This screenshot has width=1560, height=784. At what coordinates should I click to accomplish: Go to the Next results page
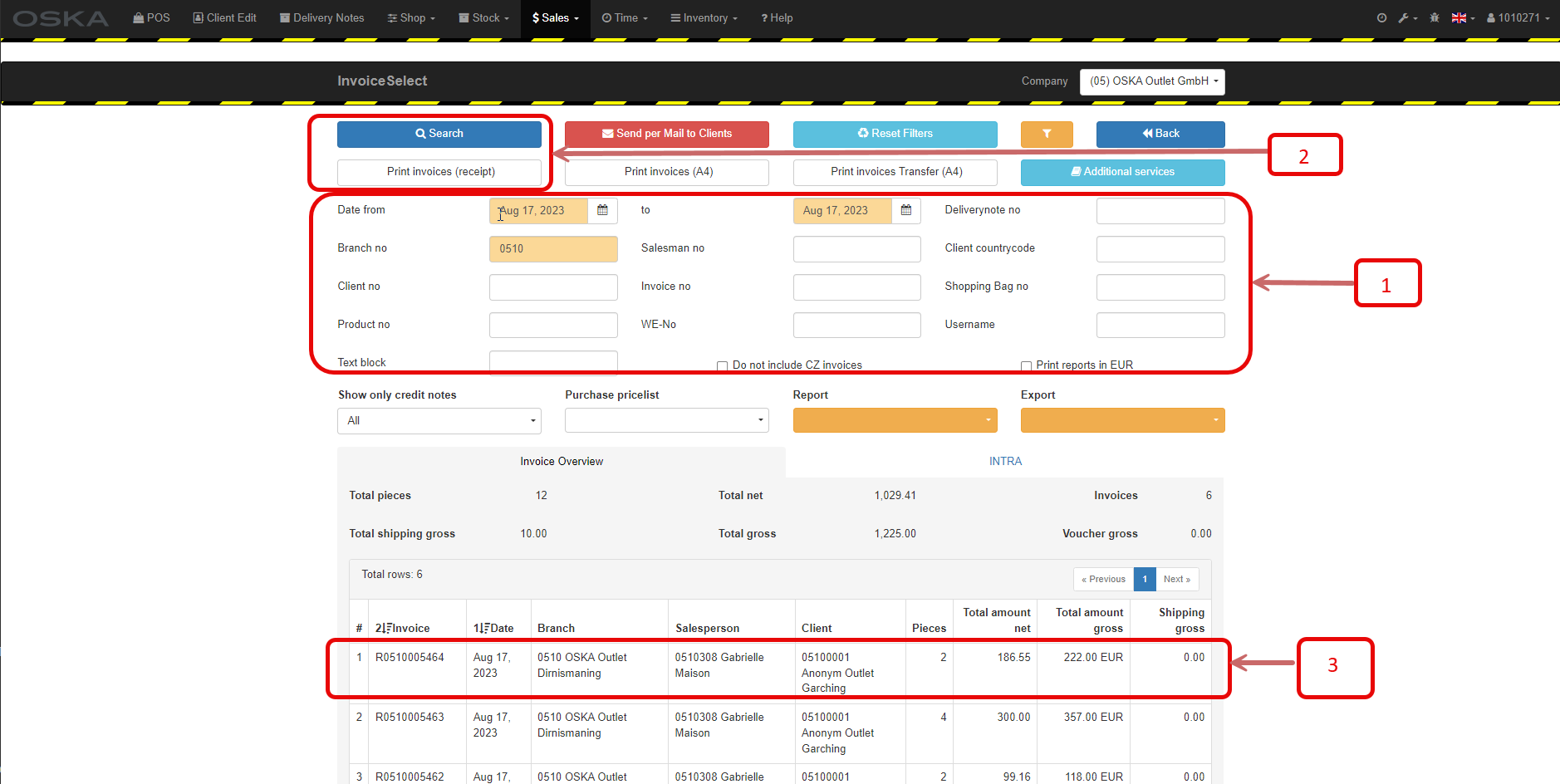[1177, 580]
